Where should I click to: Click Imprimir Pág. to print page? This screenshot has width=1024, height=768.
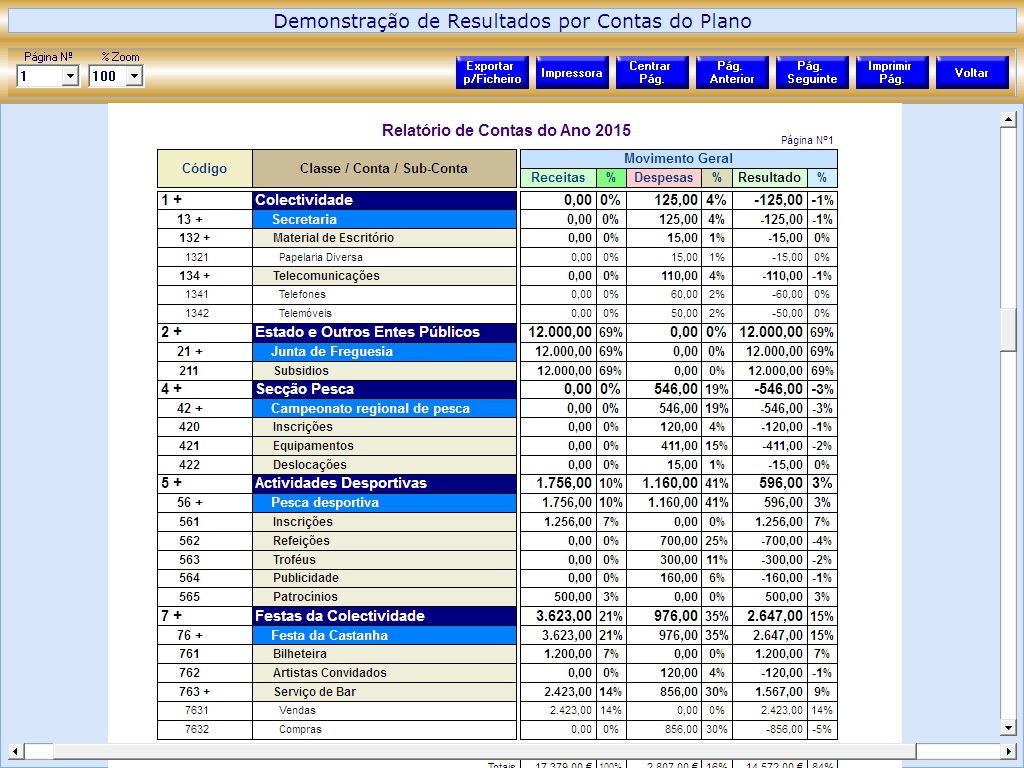[x=891, y=73]
